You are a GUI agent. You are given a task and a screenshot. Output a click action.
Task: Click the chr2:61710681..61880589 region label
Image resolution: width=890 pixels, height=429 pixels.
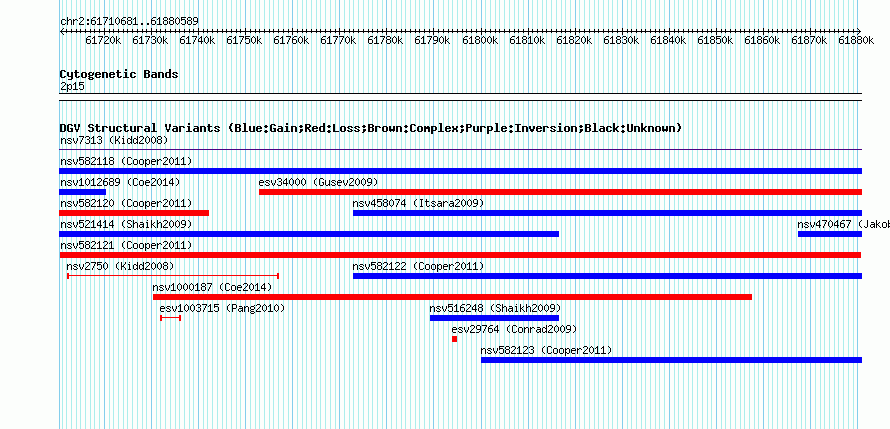[129, 22]
